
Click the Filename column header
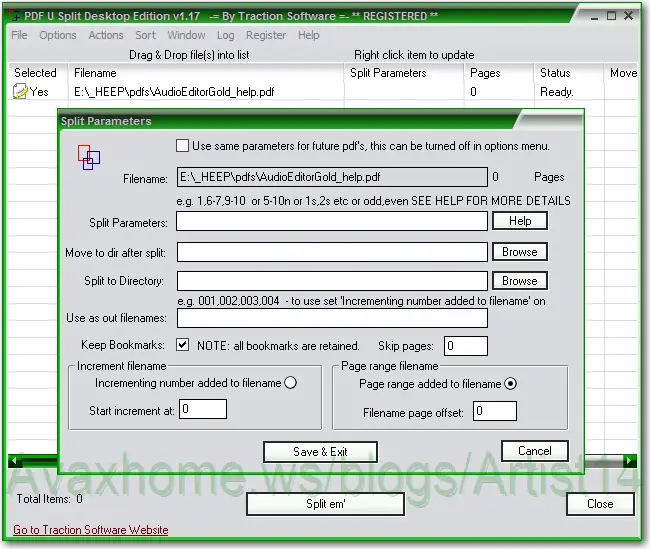[206, 73]
